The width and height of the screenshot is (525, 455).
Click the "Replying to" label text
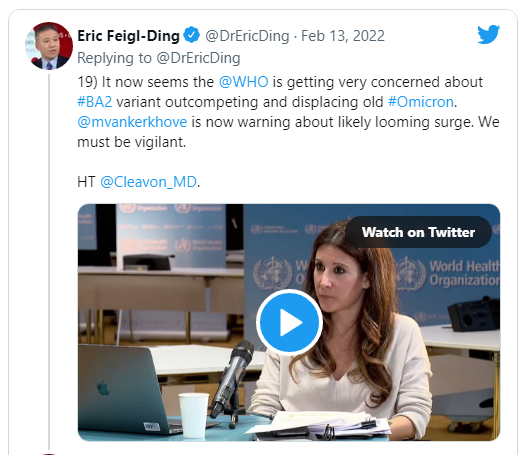(115, 58)
